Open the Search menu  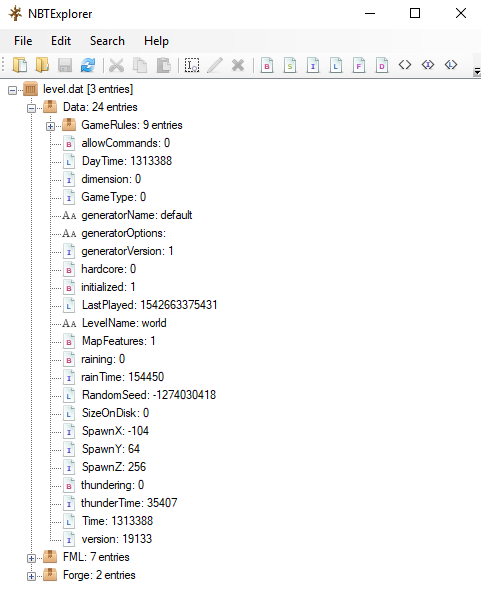click(x=107, y=41)
